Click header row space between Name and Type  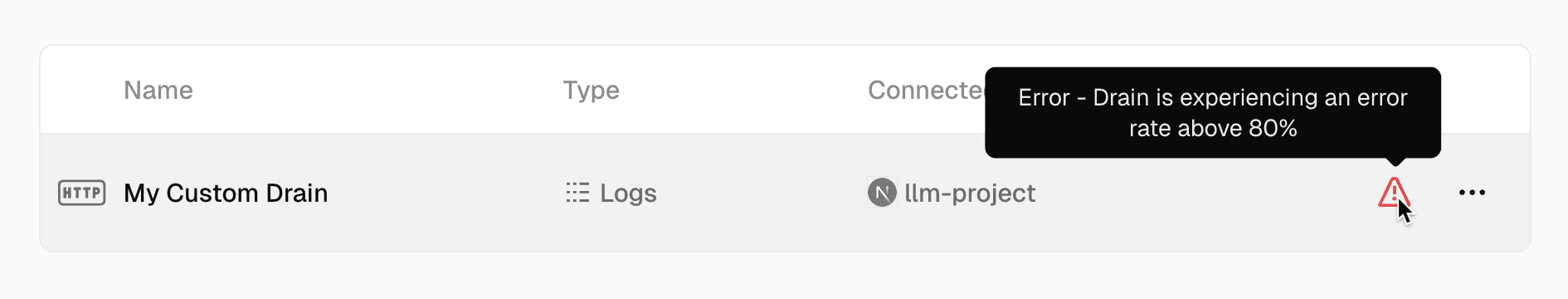(377, 90)
